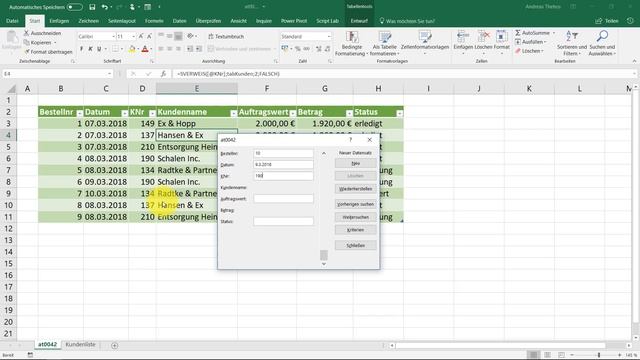Click the dialog help question mark

pyautogui.click(x=350, y=140)
